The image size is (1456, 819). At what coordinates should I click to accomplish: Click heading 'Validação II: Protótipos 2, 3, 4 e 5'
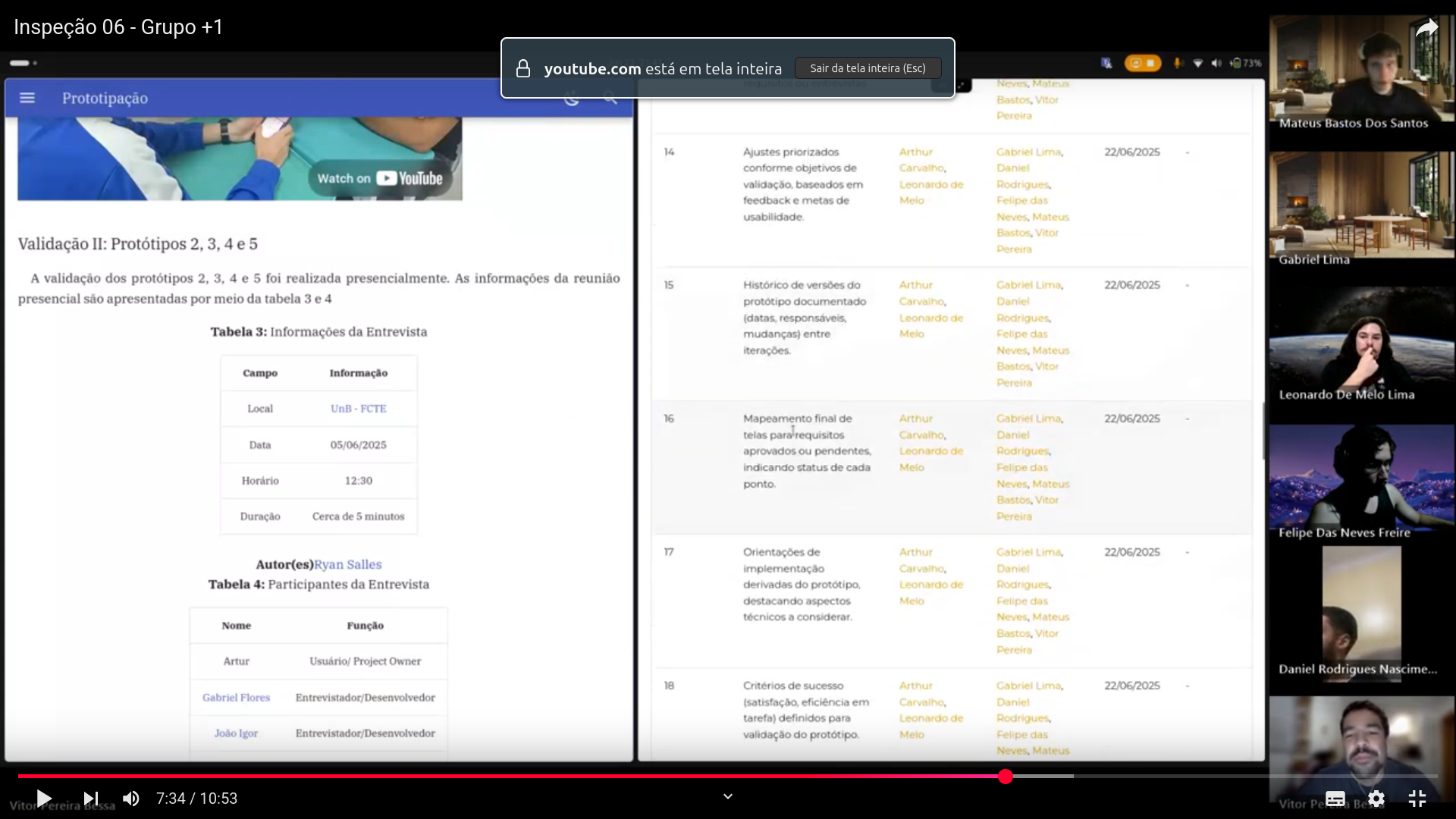point(138,243)
